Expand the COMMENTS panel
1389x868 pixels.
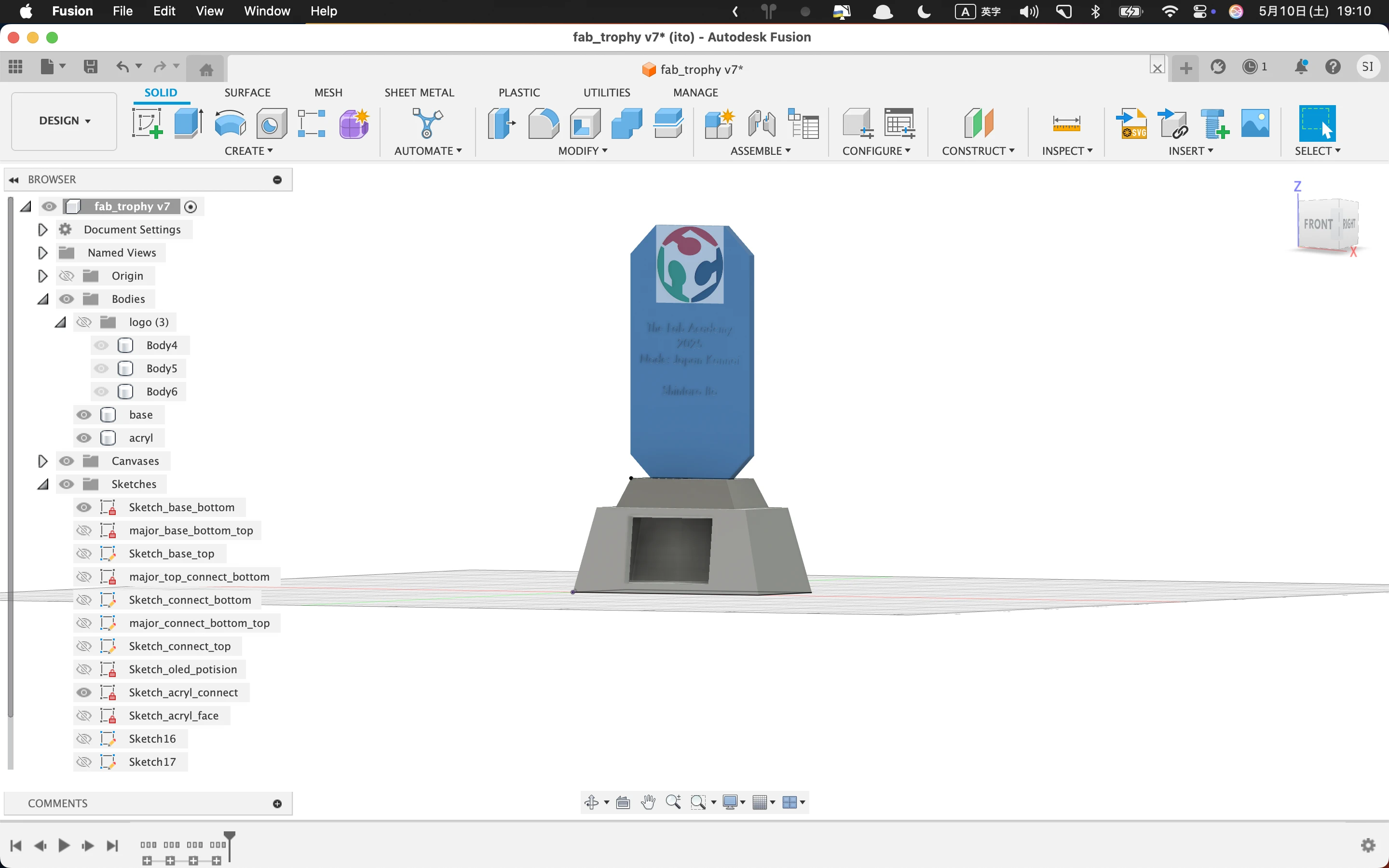(x=277, y=804)
